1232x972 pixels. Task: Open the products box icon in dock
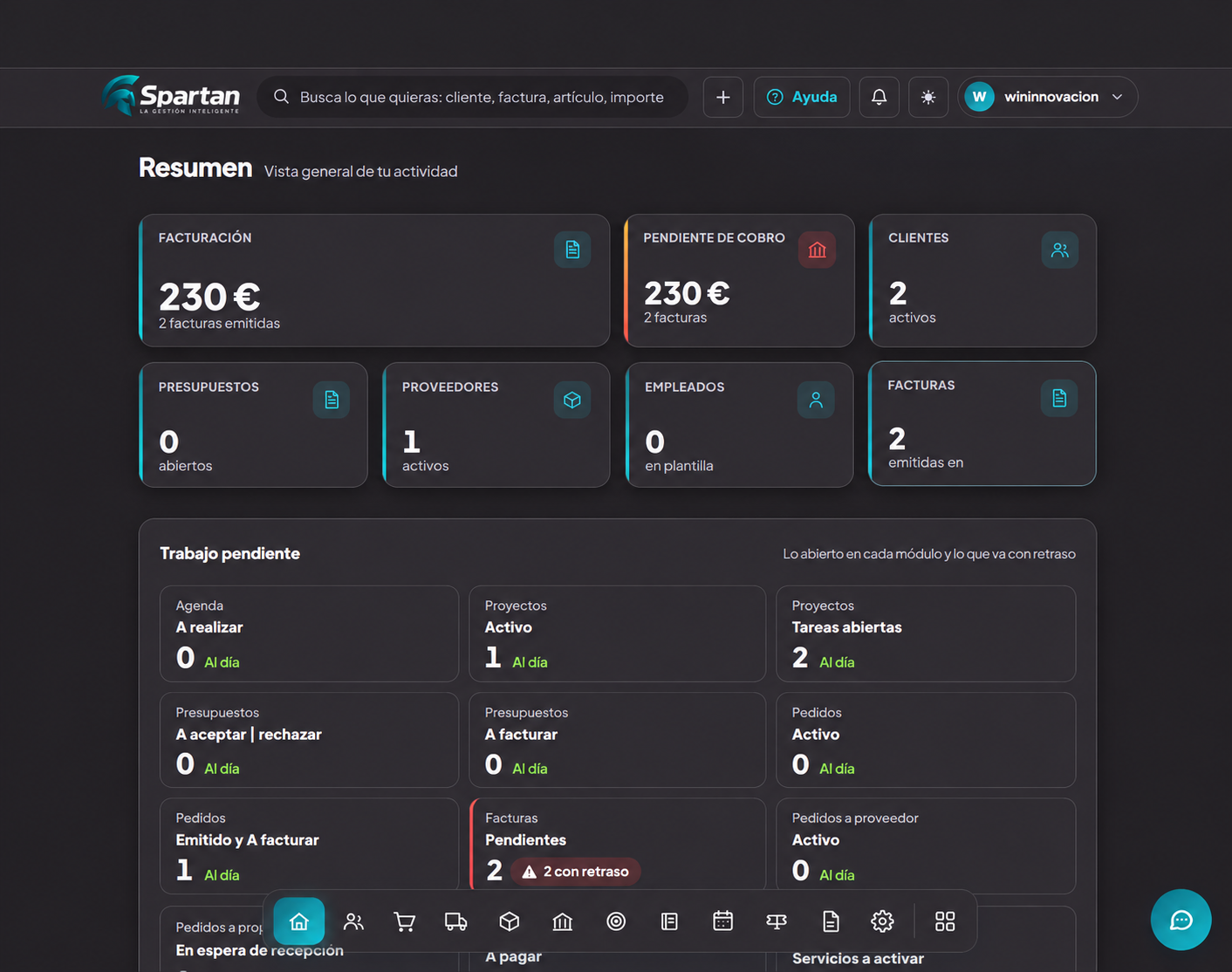(x=510, y=921)
